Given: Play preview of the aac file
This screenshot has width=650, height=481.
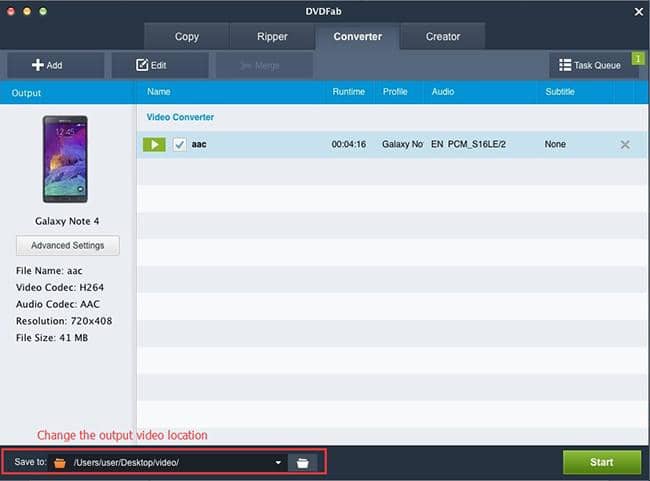Looking at the screenshot, I should 154,144.
